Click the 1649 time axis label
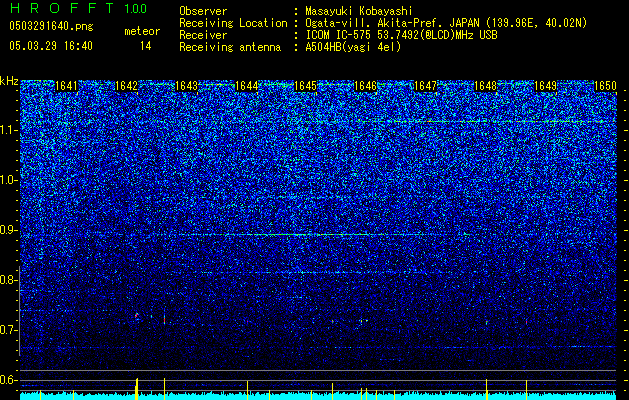629x400 pixels. coord(546,86)
